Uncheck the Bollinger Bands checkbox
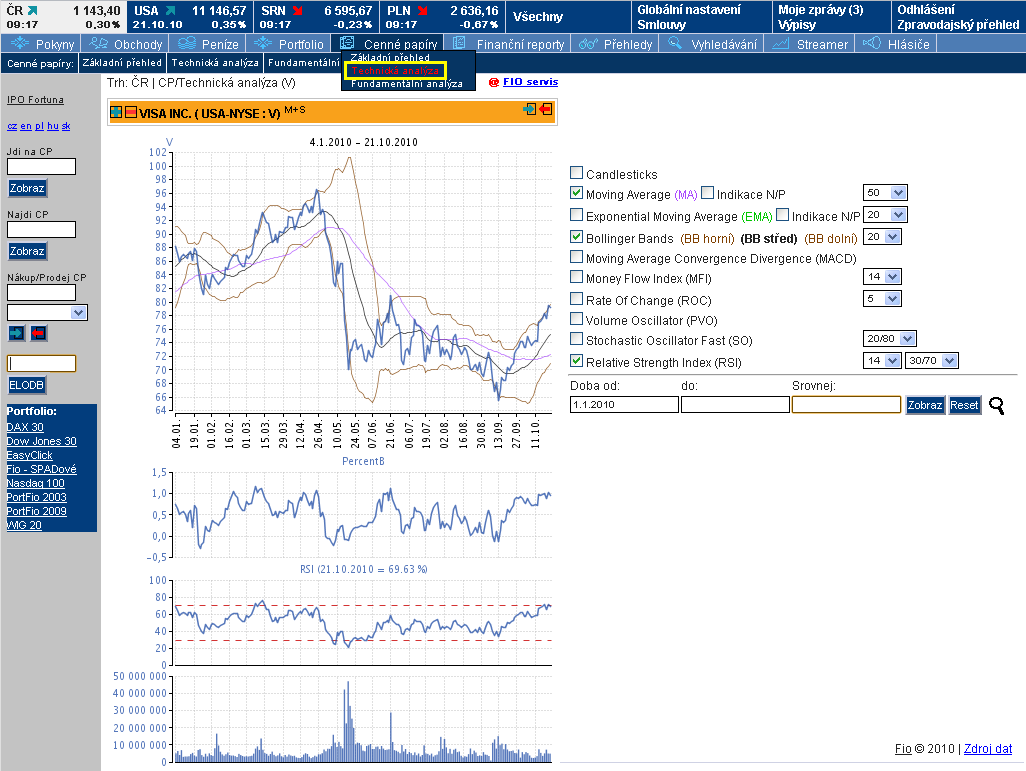The height and width of the screenshot is (771, 1026). (576, 236)
